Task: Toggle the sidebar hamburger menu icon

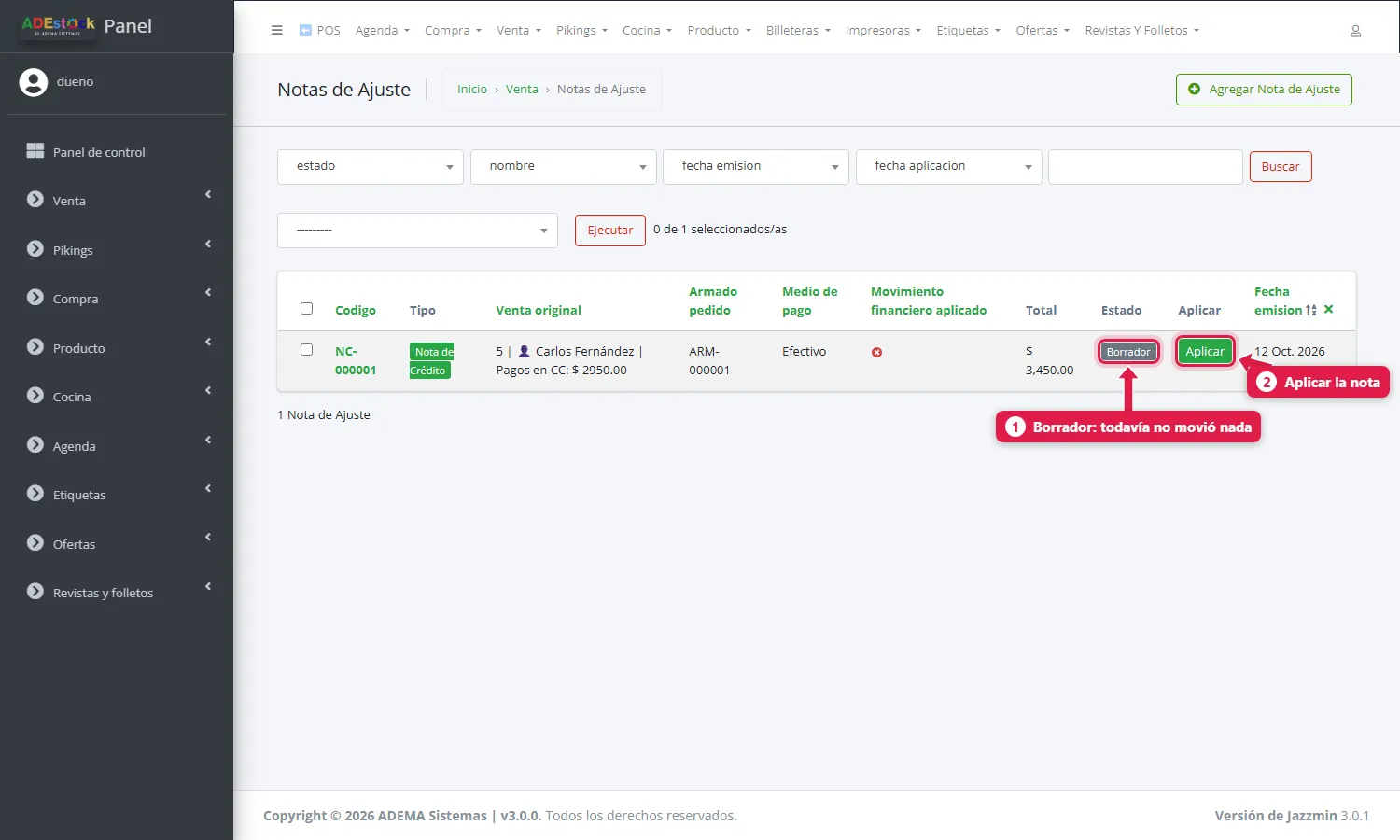Action: (x=276, y=30)
